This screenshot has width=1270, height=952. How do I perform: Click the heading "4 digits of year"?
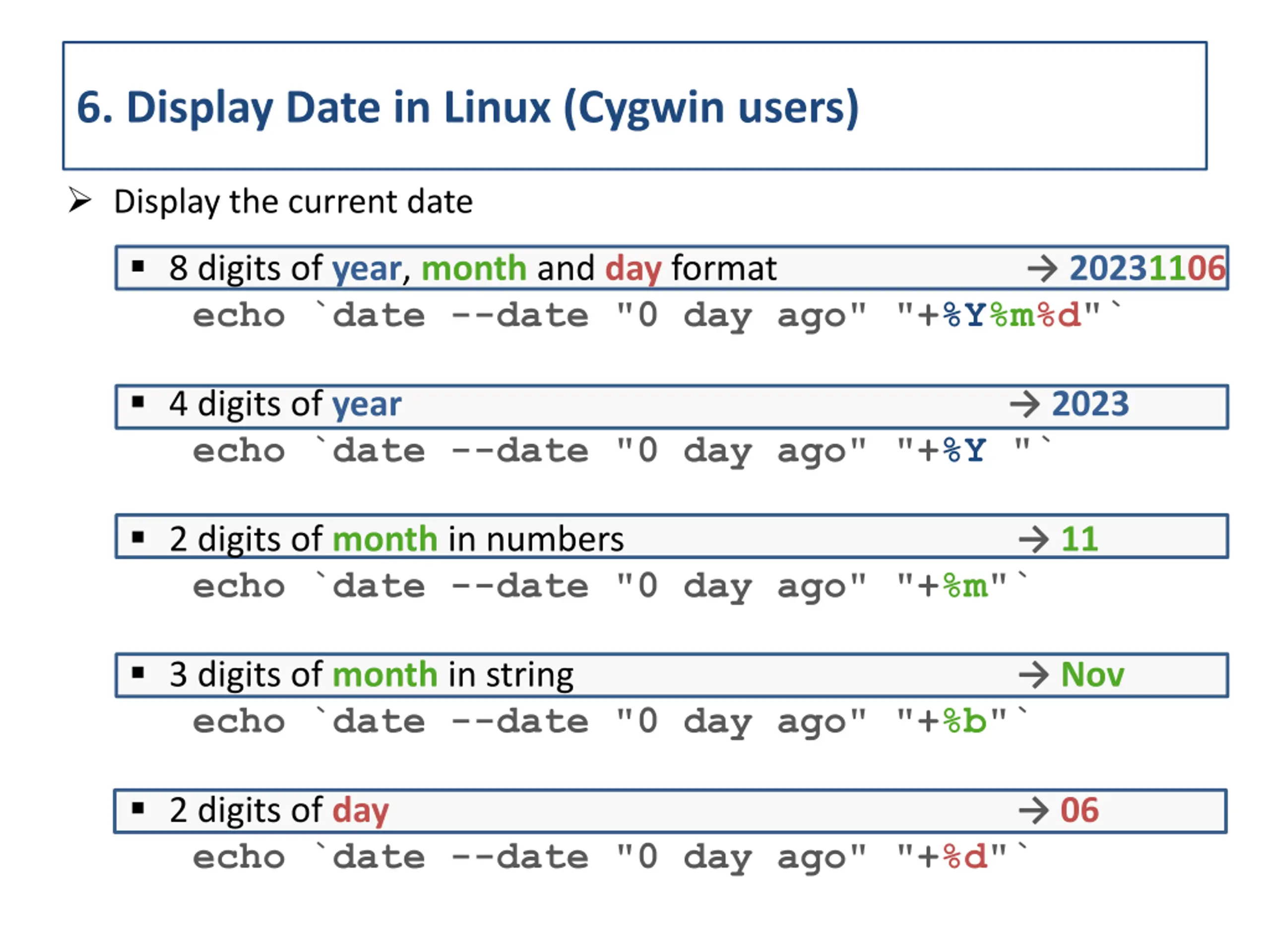[285, 404]
